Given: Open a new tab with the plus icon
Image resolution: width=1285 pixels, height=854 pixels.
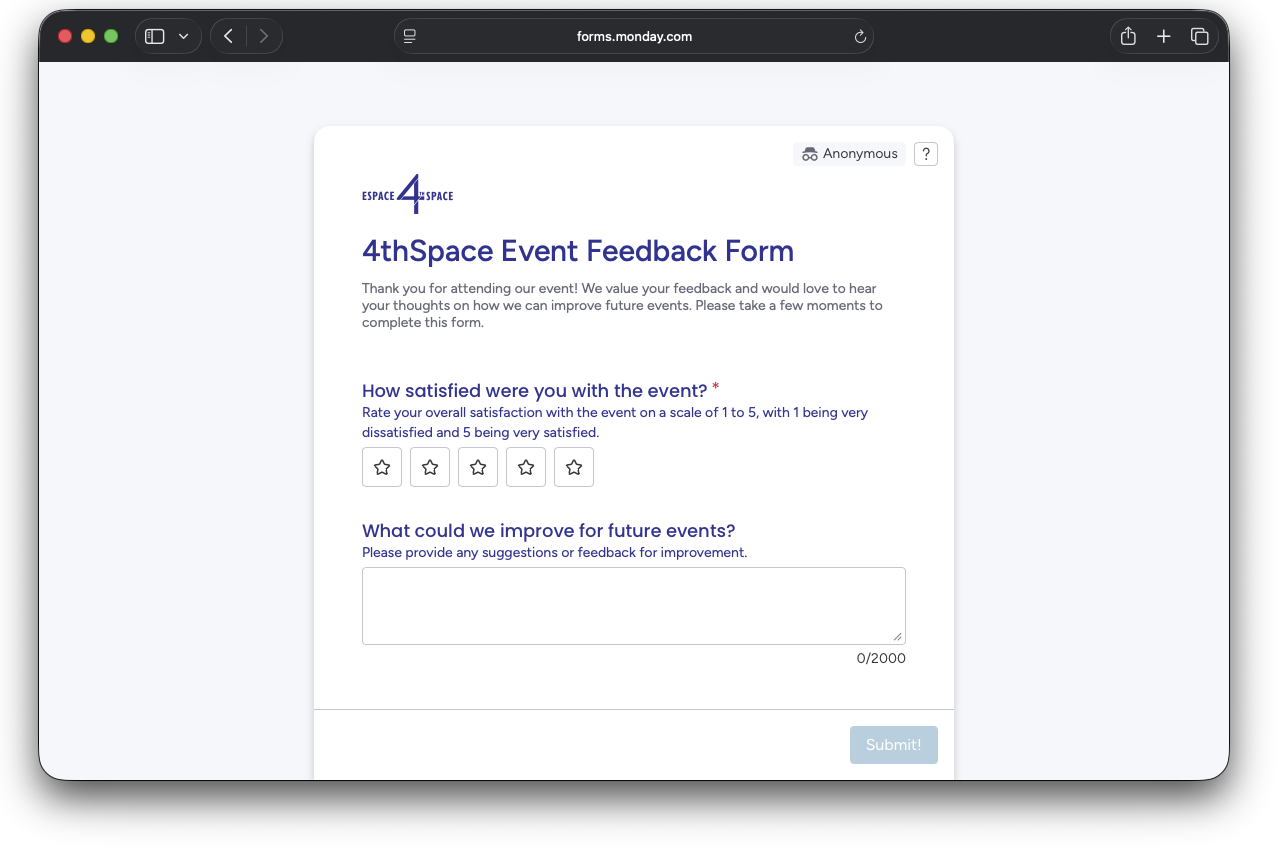Looking at the screenshot, I should [x=1163, y=36].
